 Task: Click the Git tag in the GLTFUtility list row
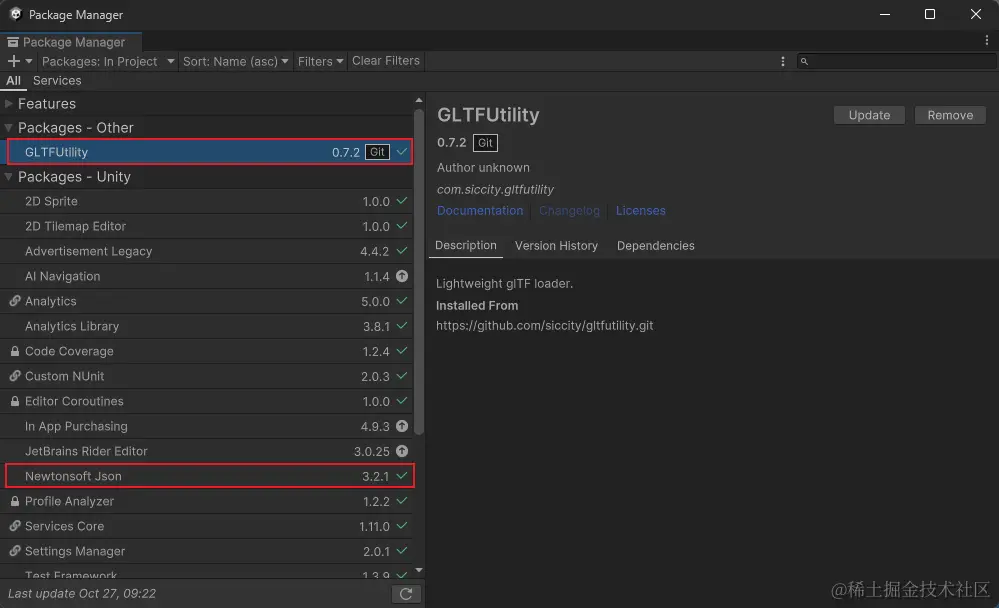click(377, 152)
